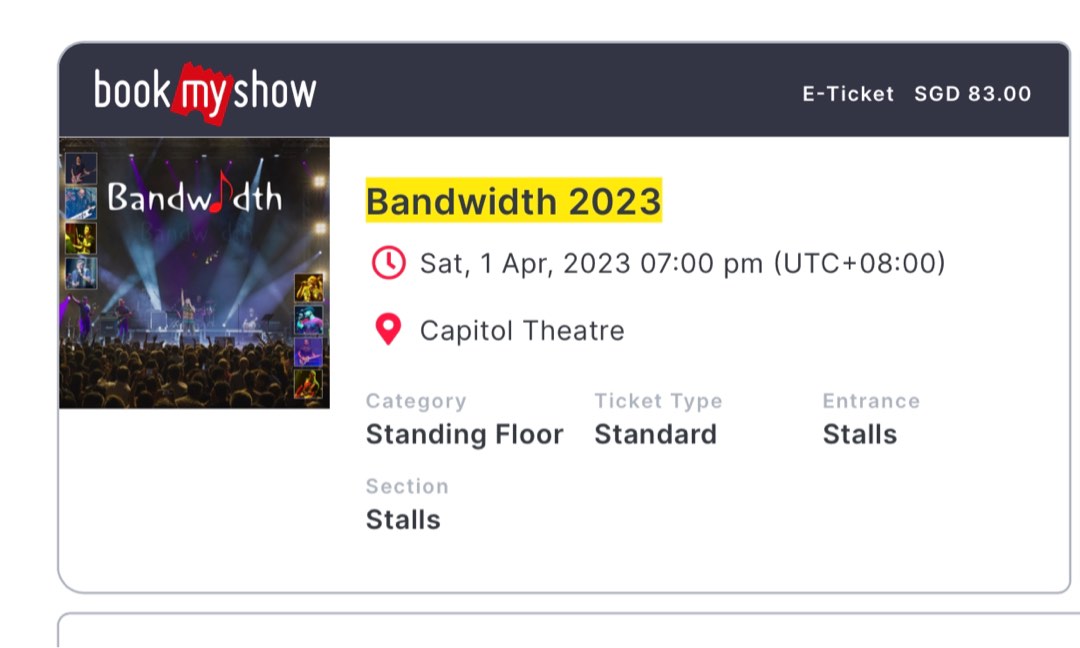1080x648 pixels.
Task: Click the date text Sat, 1 Apr 2023
Action: pyautogui.click(x=683, y=263)
